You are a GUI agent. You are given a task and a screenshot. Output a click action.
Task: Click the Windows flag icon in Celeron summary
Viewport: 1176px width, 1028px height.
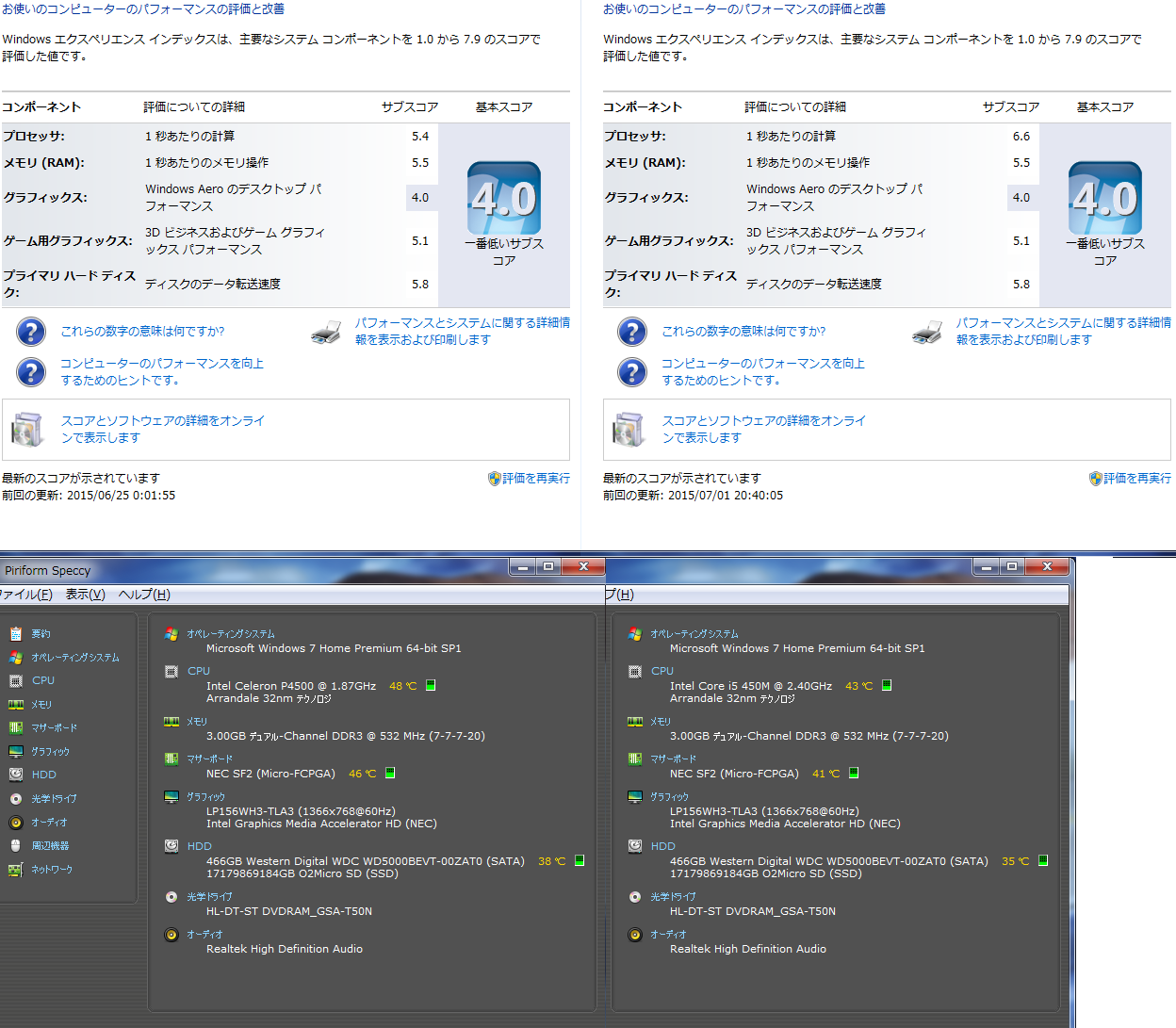[171, 634]
